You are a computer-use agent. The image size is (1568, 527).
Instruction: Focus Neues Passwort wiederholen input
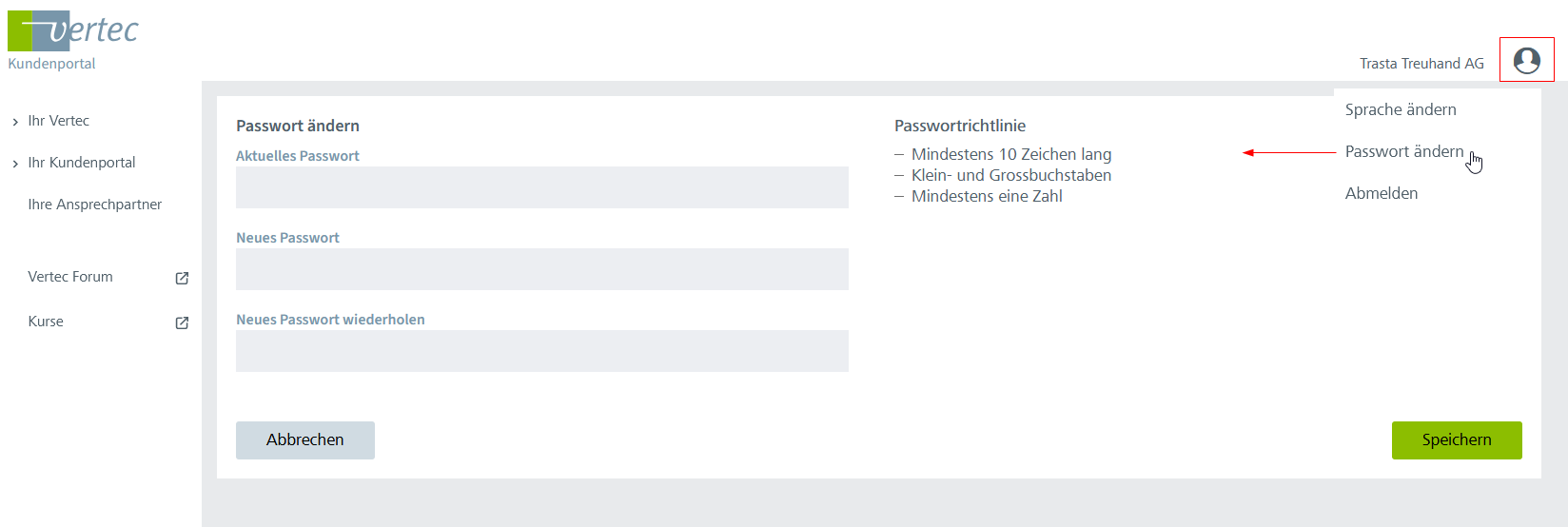click(541, 351)
